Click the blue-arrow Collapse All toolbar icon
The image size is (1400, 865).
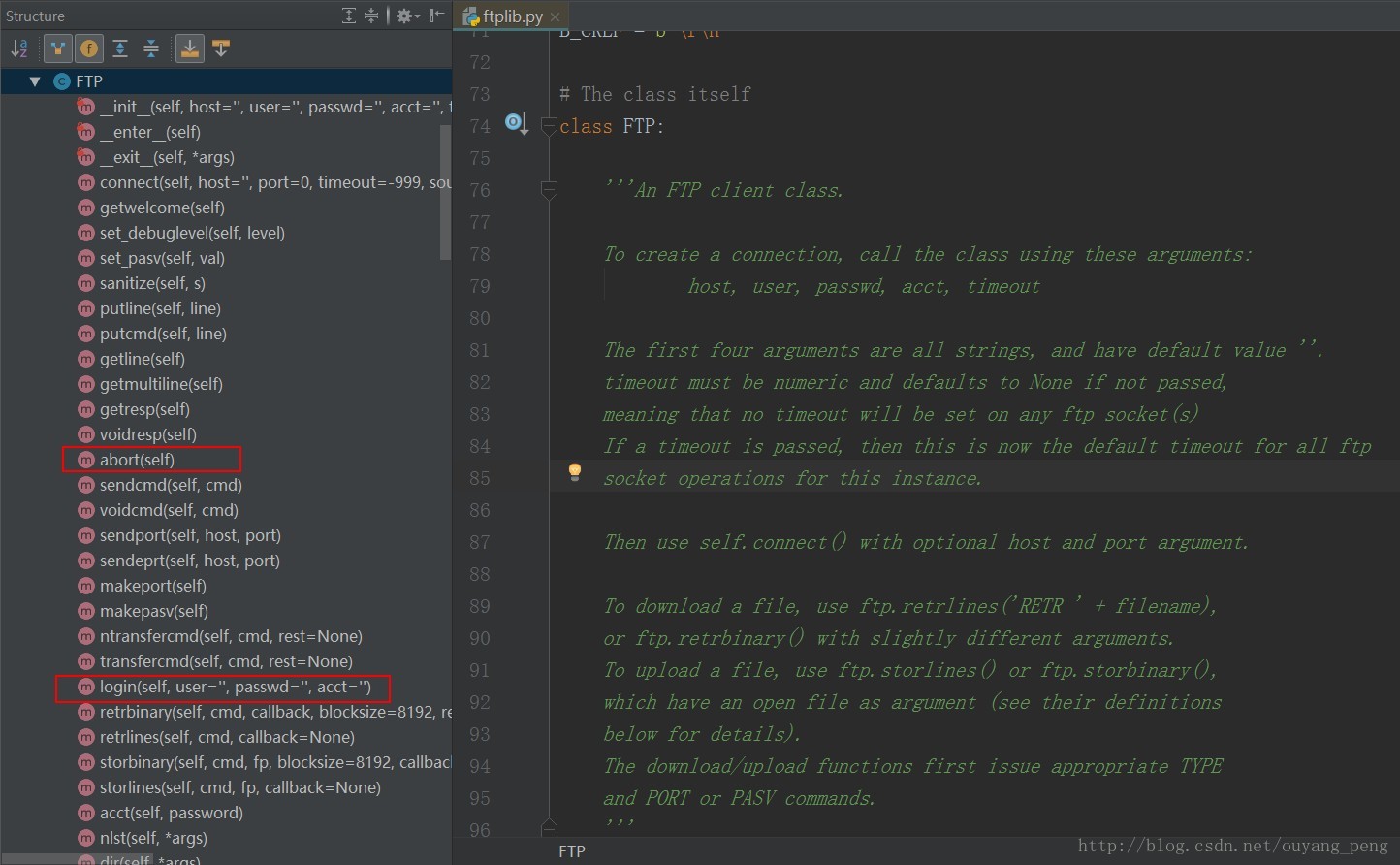pyautogui.click(x=151, y=48)
